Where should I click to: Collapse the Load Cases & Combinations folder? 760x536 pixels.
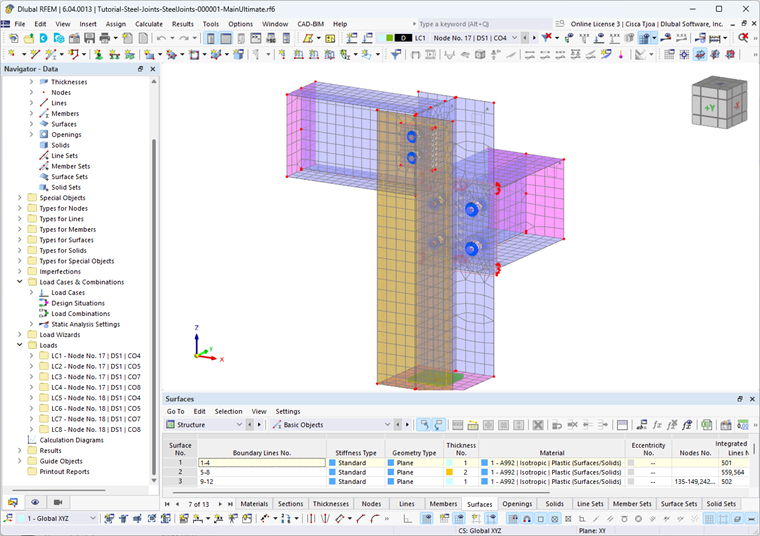point(20,282)
